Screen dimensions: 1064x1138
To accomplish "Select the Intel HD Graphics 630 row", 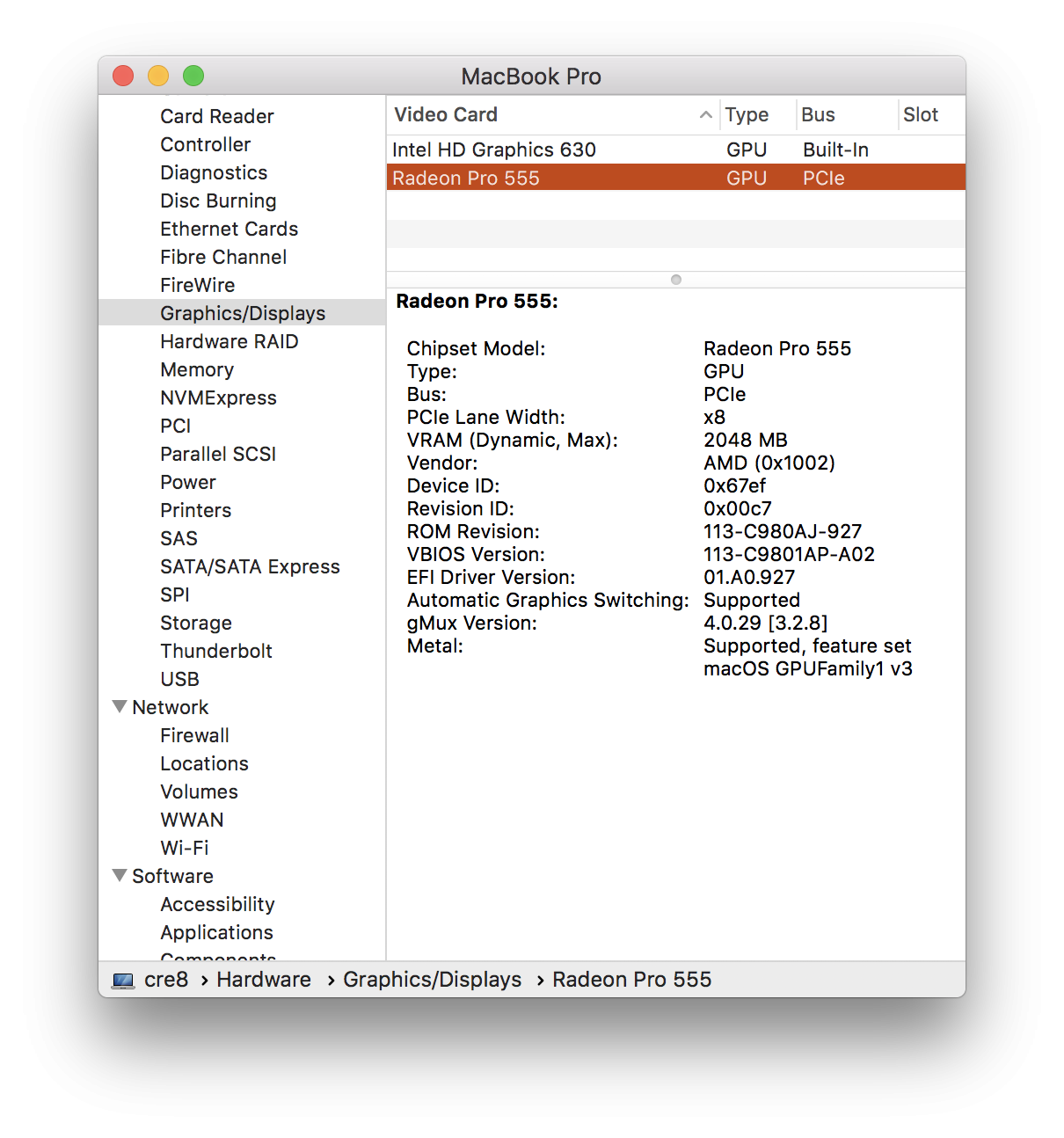I will pyautogui.click(x=676, y=150).
